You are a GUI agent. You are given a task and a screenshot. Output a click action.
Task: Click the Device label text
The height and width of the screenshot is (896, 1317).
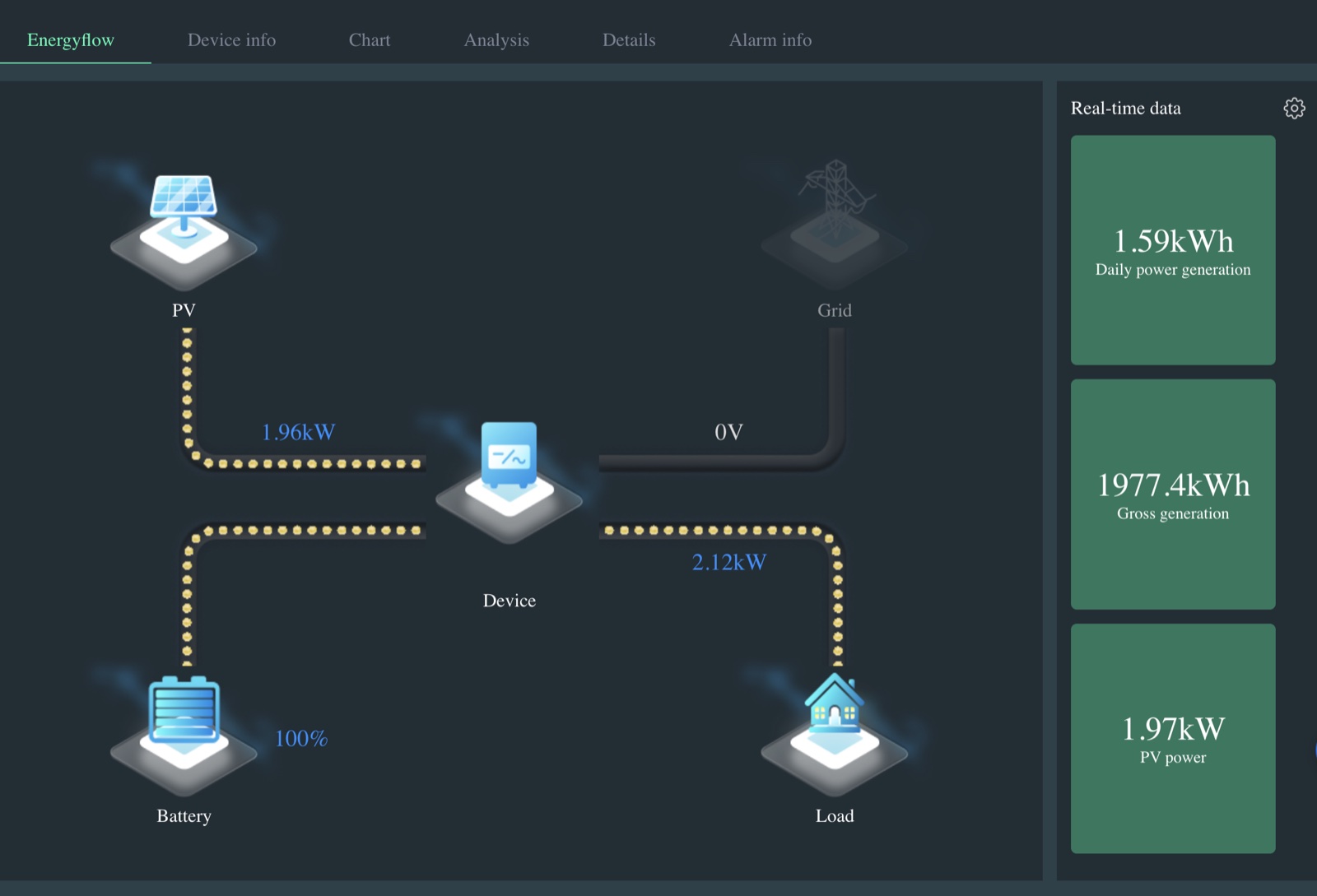(x=509, y=601)
